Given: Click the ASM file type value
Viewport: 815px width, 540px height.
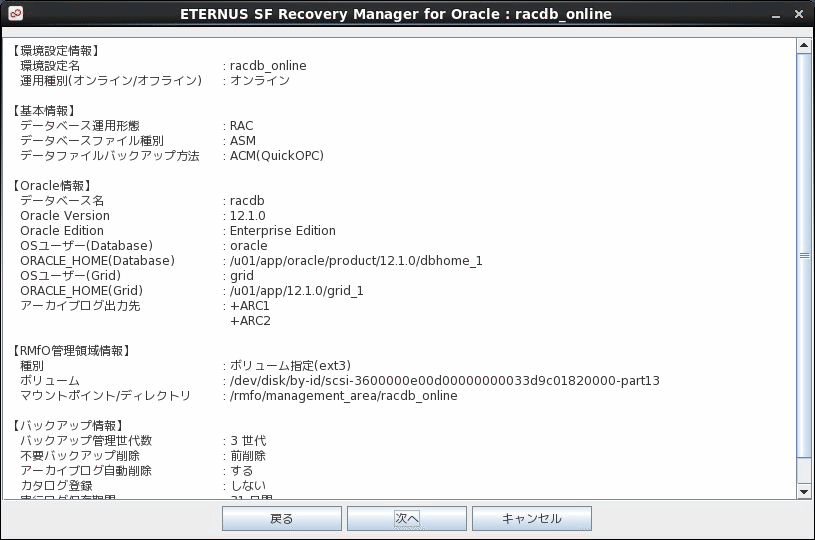Looking at the screenshot, I should pyautogui.click(x=243, y=141).
